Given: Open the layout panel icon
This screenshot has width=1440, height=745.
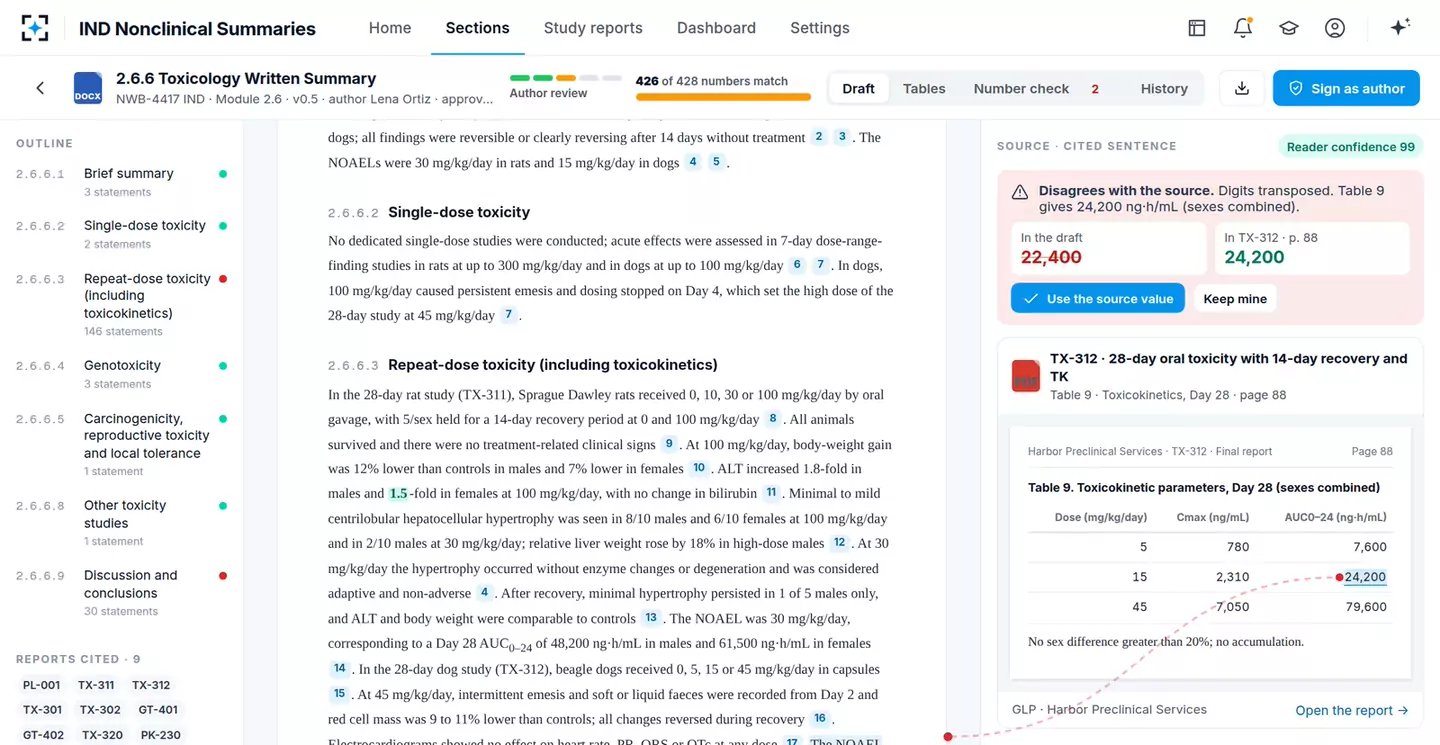Looking at the screenshot, I should (x=1197, y=28).
